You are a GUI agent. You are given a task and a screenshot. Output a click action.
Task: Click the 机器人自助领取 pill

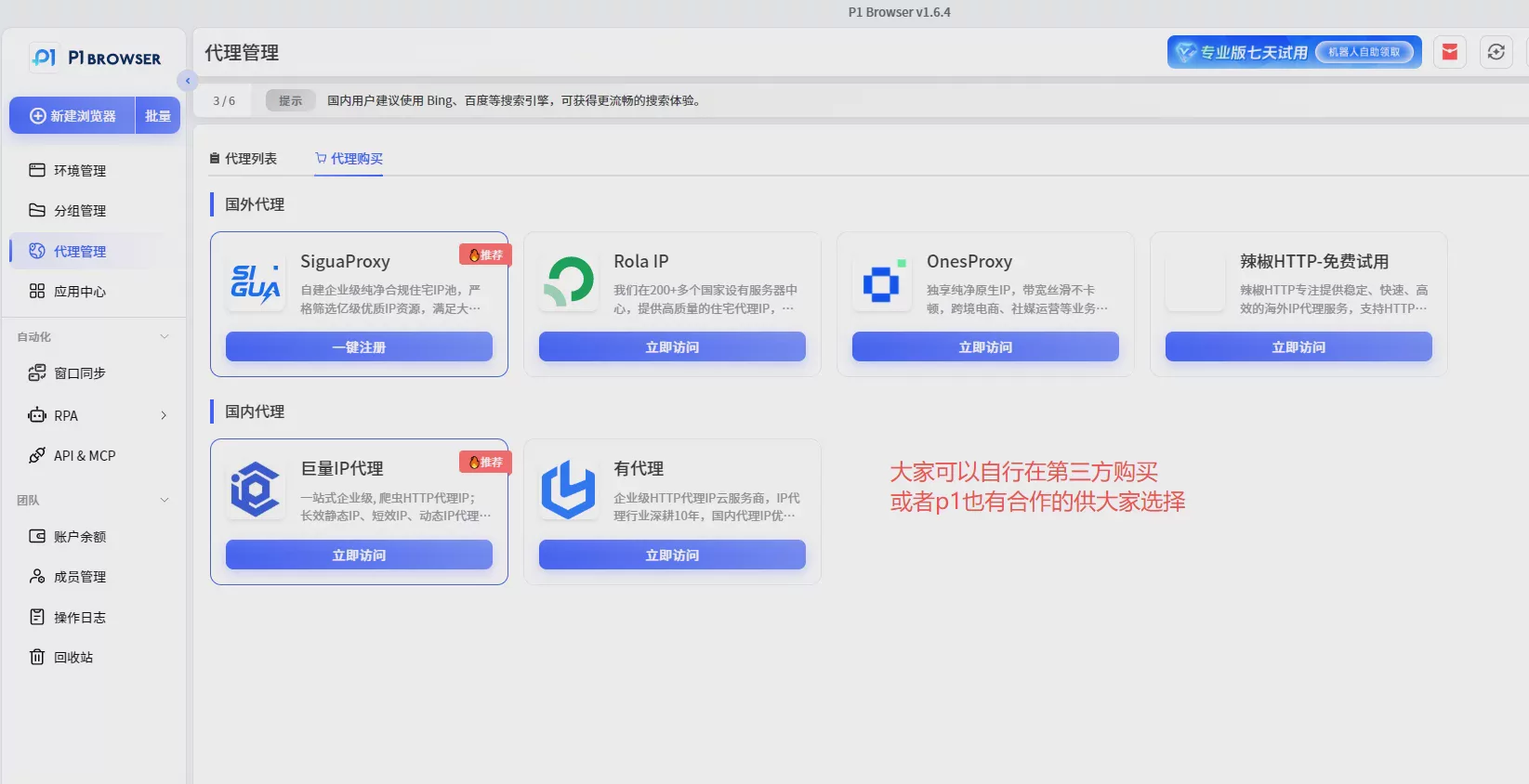(x=1364, y=52)
